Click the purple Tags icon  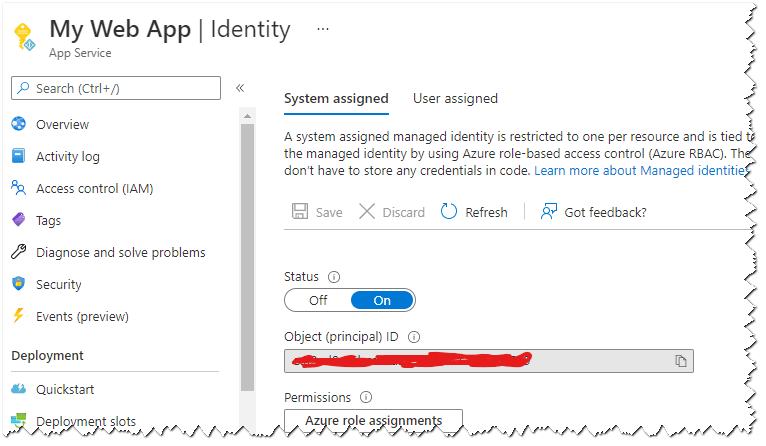[19, 220]
